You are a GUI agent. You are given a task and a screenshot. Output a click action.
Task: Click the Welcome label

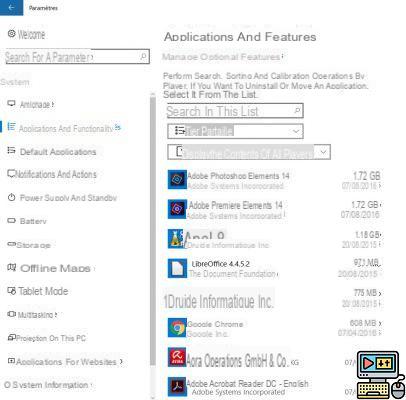coord(31,34)
